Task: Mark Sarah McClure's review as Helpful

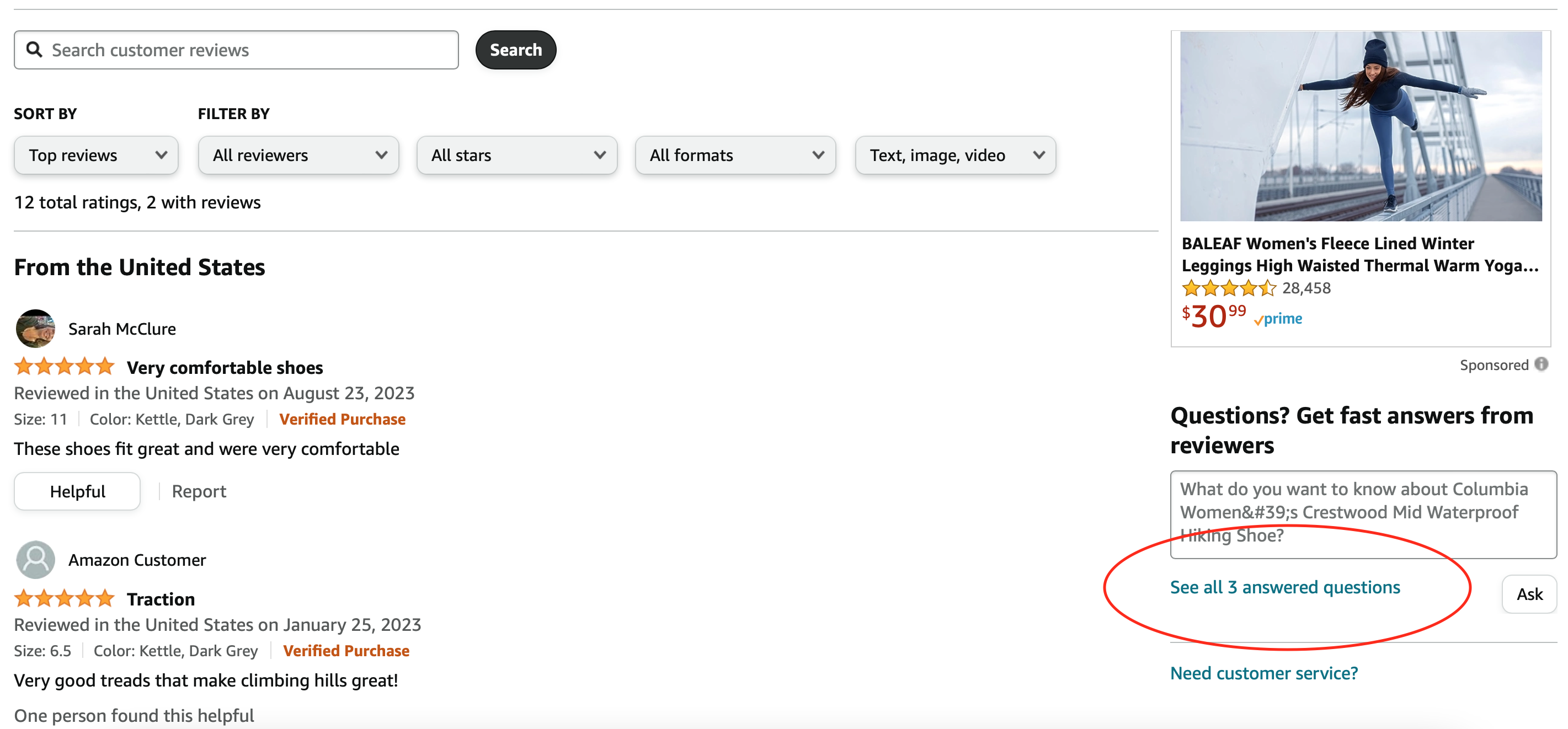Action: point(77,490)
